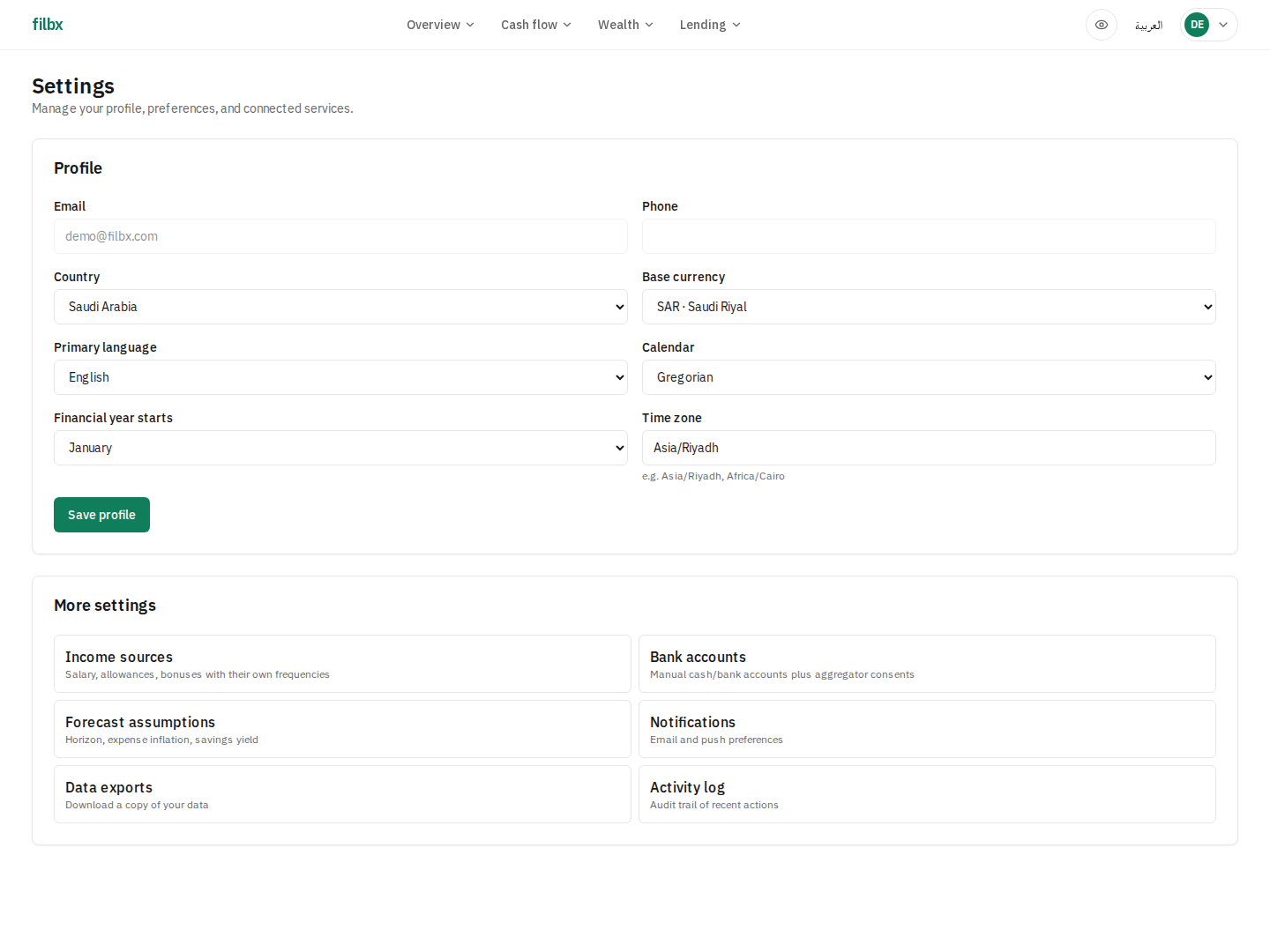The width and height of the screenshot is (1270, 952).
Task: Open the DE user avatar menu
Action: (1197, 25)
